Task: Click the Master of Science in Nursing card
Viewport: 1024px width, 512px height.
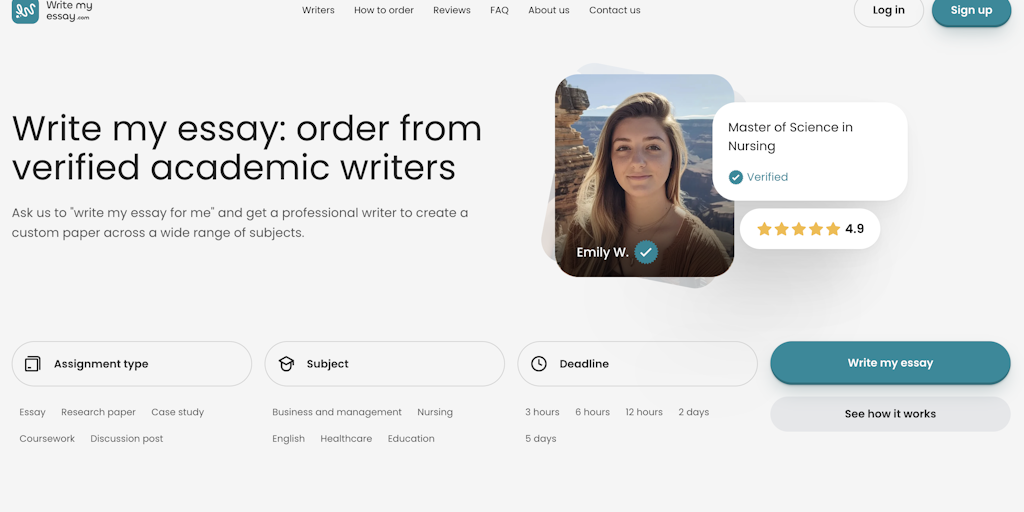Action: (810, 151)
